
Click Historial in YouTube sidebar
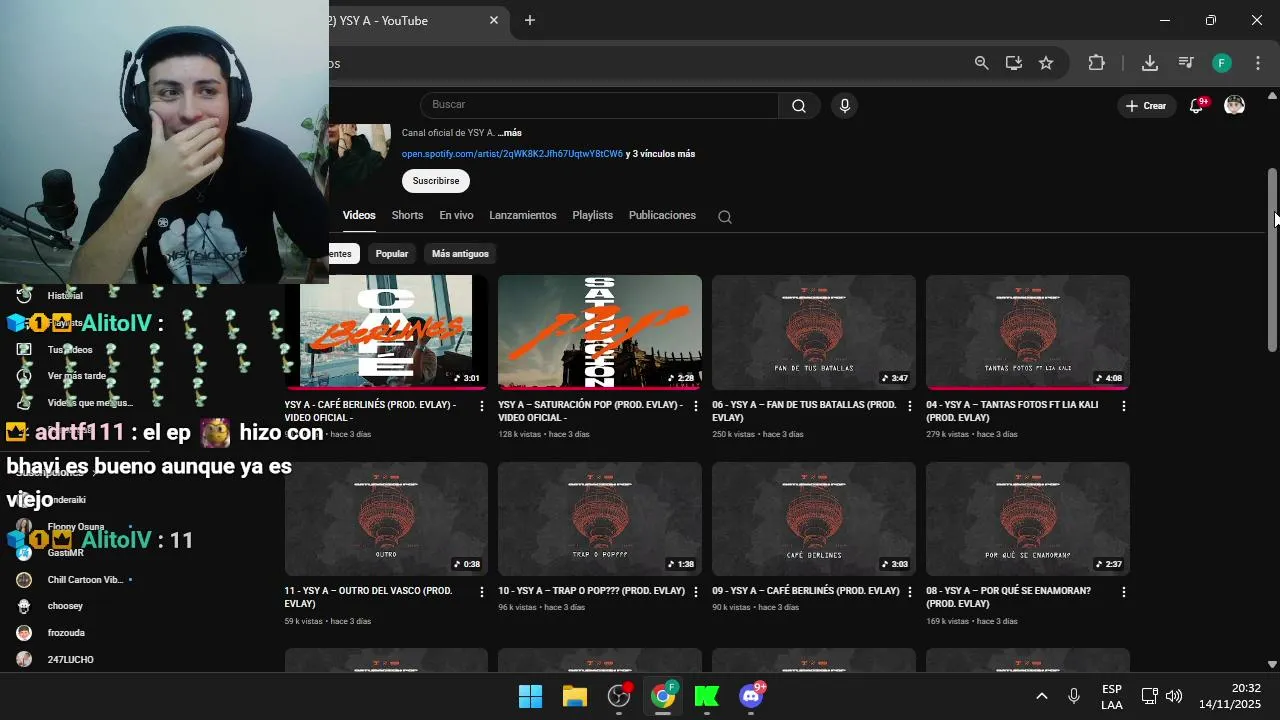[65, 296]
